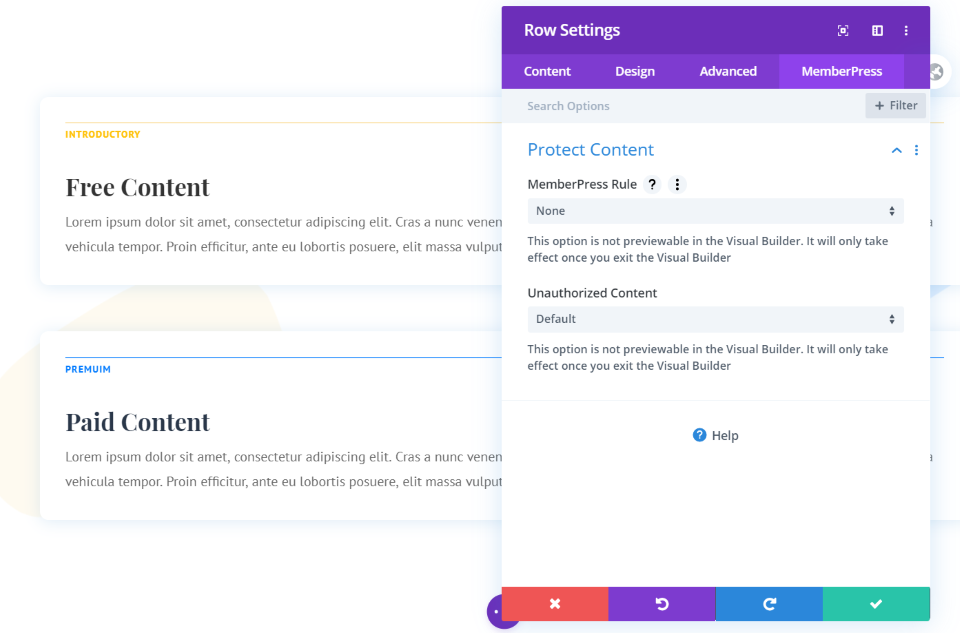
Task: Open MemberPress Rule field options dots
Action: (x=677, y=184)
